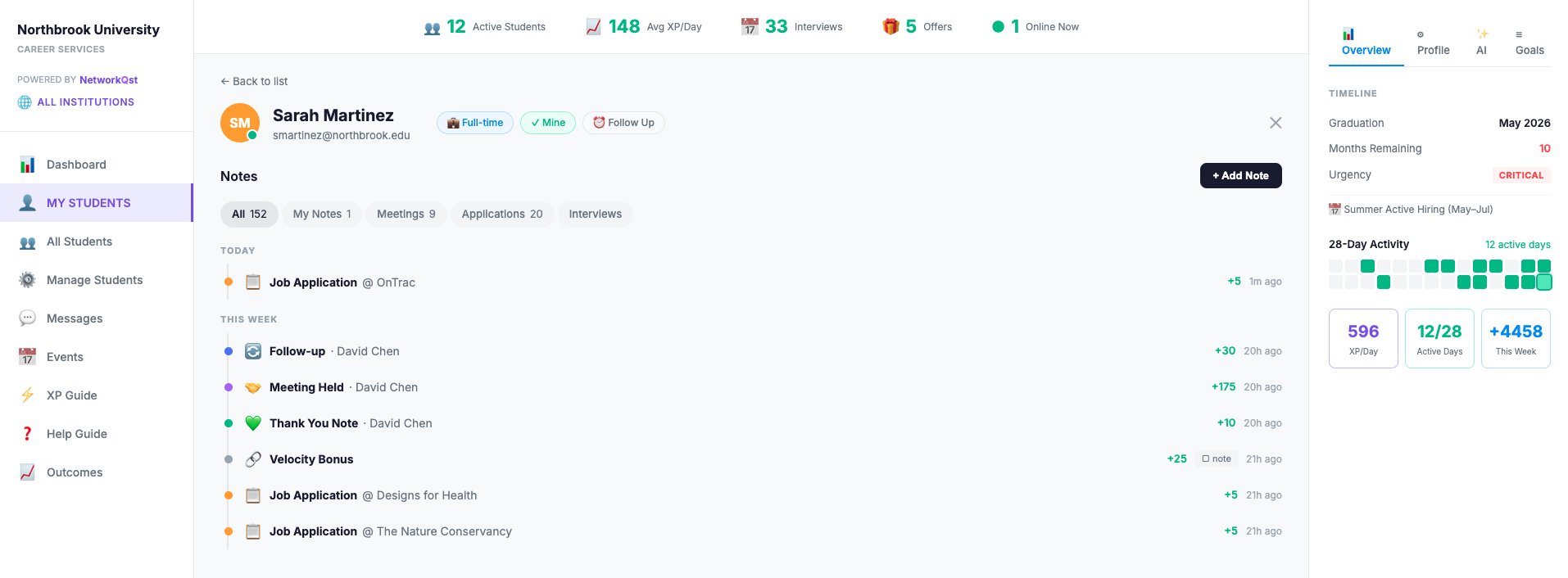Image resolution: width=1568 pixels, height=578 pixels.
Task: Click the 596 XP/Day stat card
Action: 1363,338
